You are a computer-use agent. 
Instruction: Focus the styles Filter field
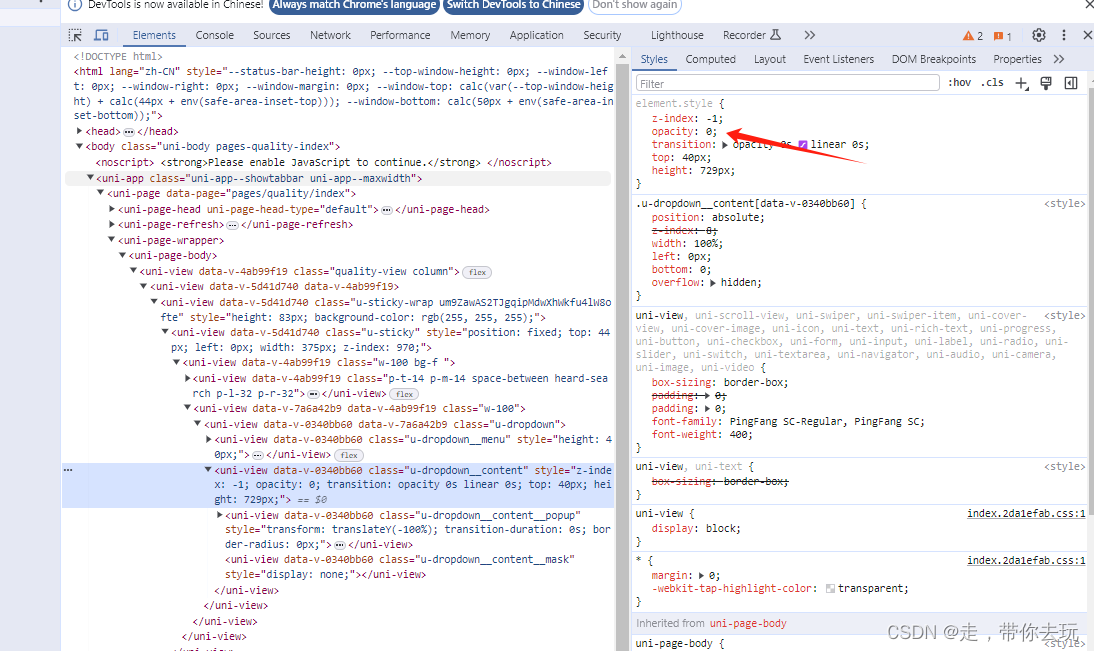[788, 84]
